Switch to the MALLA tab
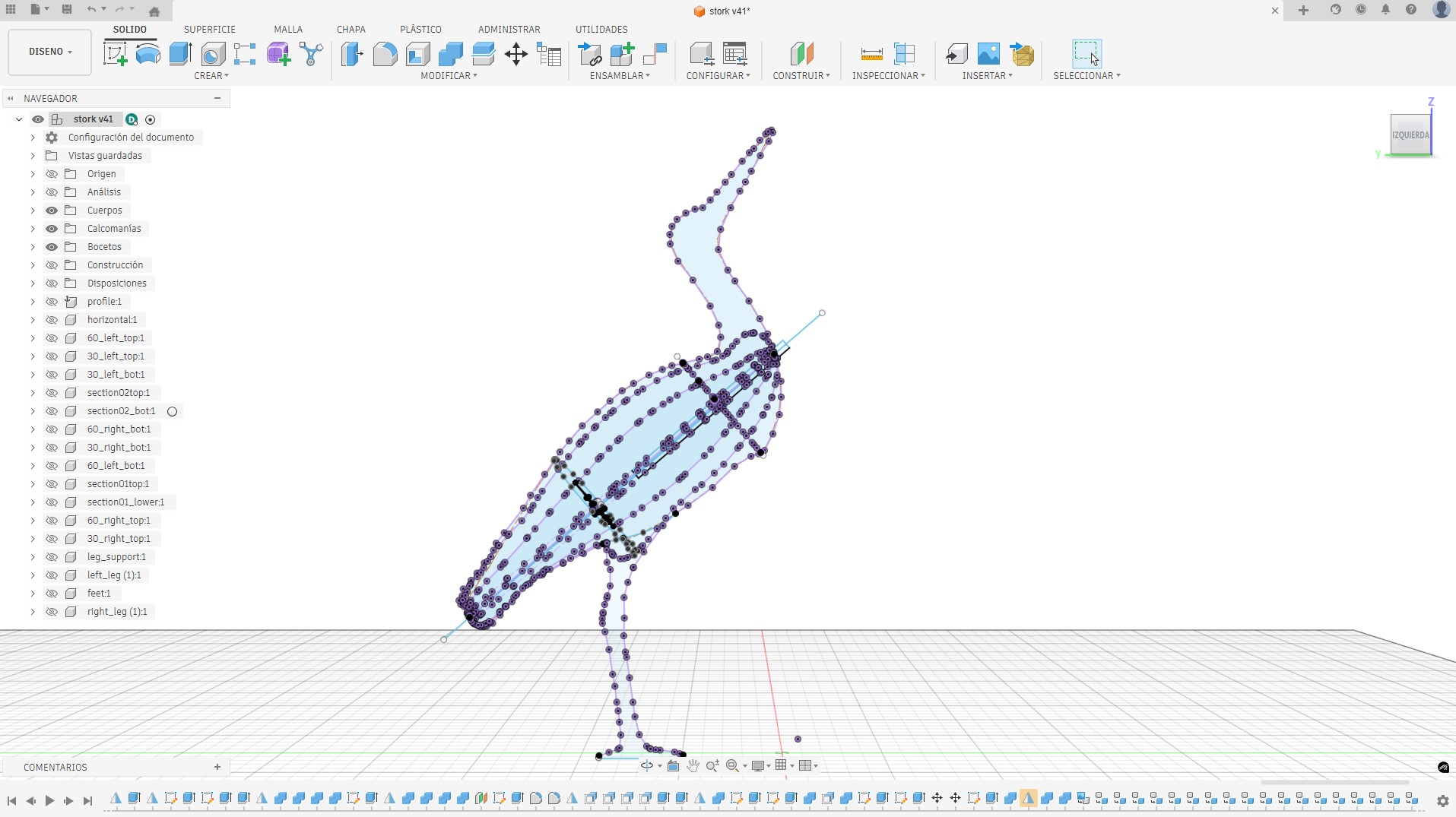1456x817 pixels. (x=288, y=29)
